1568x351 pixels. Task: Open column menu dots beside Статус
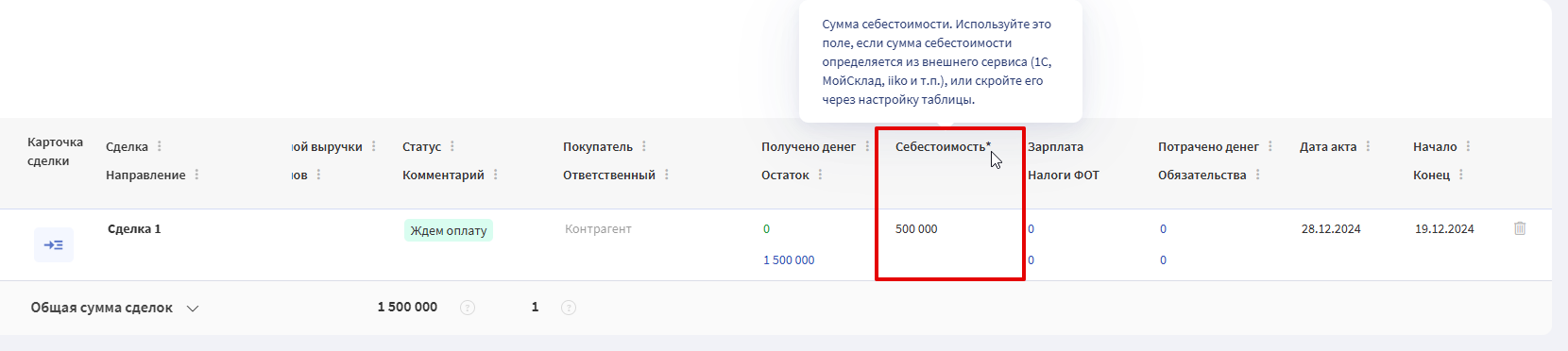(x=452, y=146)
